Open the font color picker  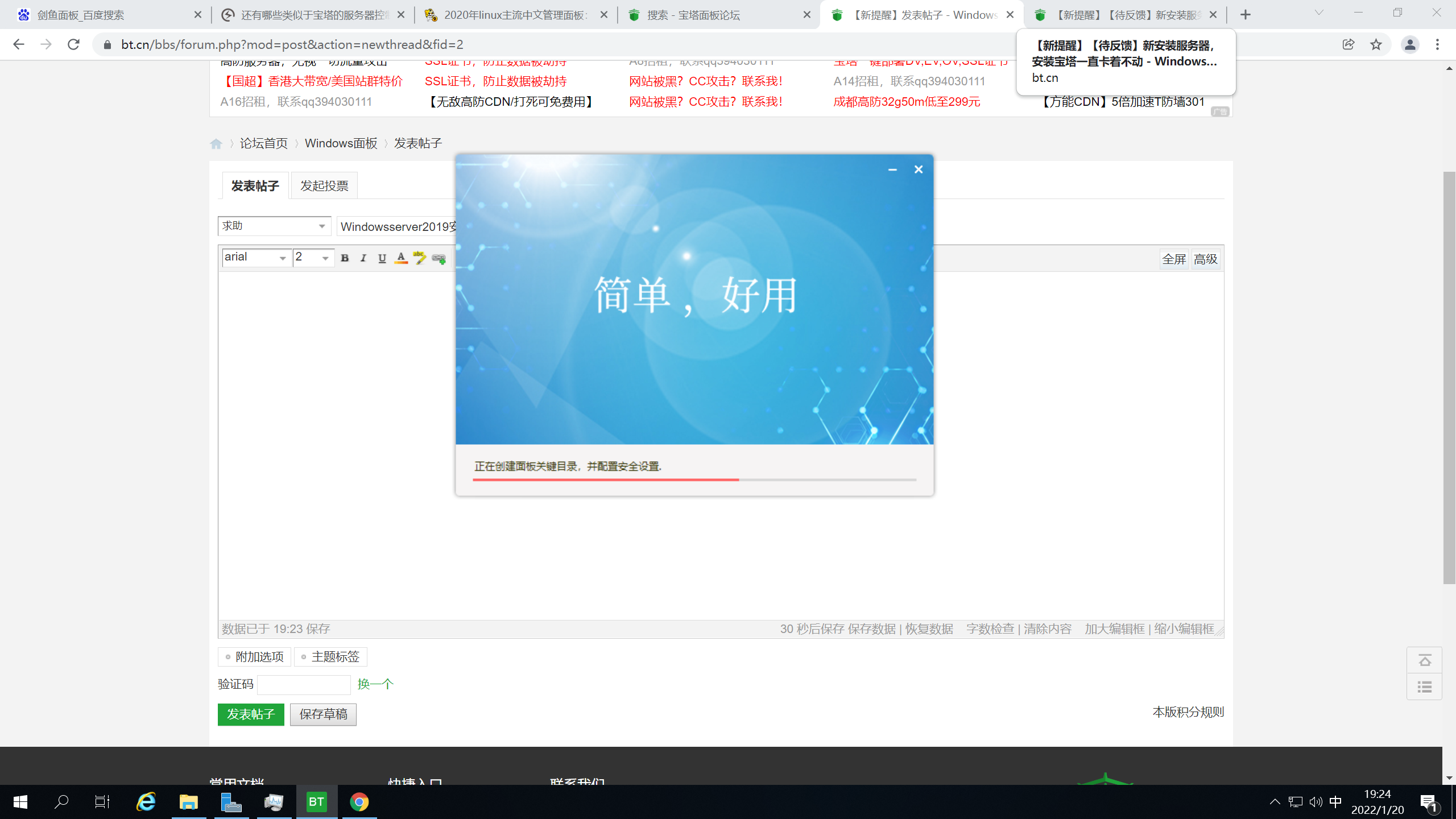pos(401,258)
